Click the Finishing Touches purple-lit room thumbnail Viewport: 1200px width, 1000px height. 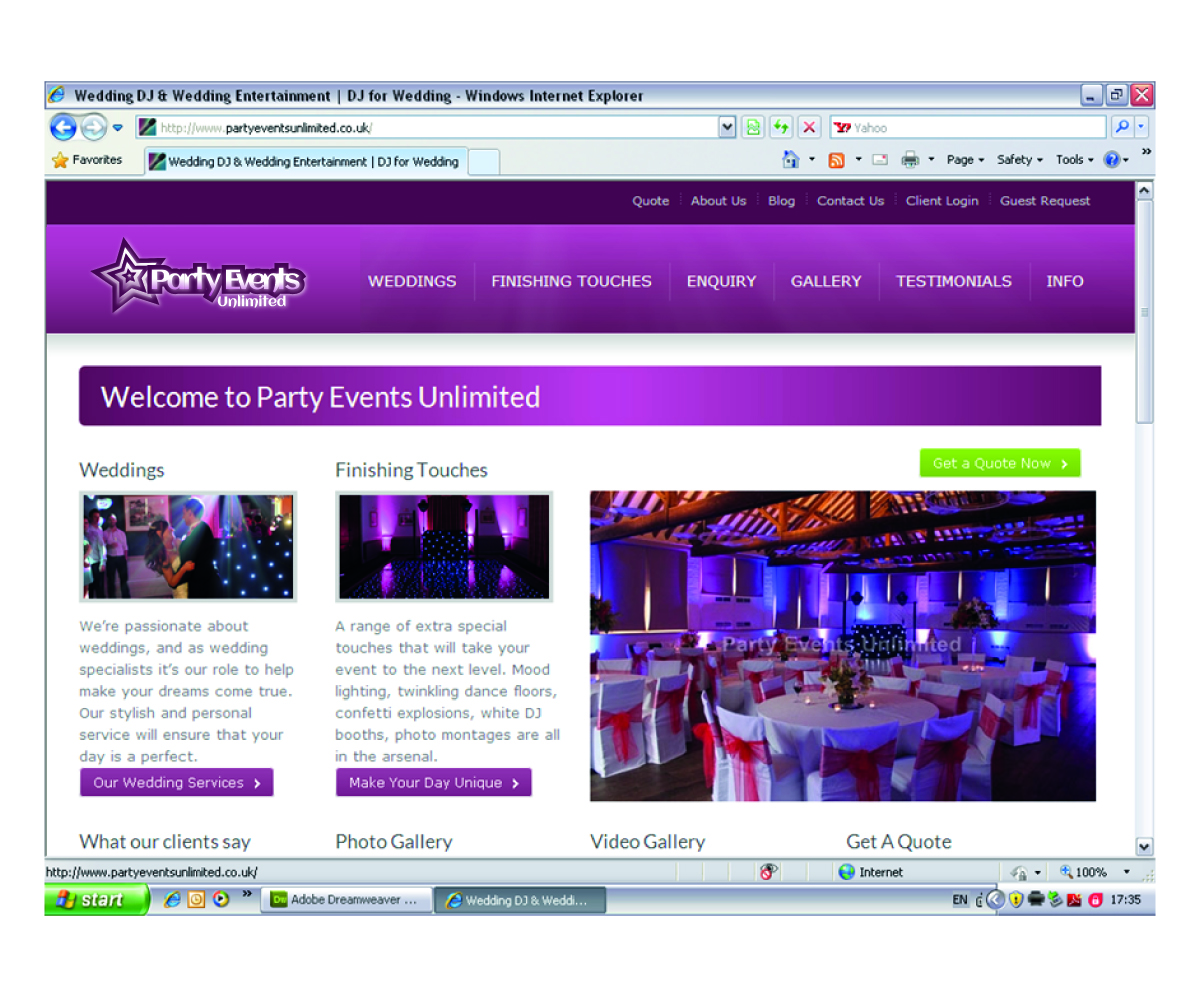tap(444, 547)
